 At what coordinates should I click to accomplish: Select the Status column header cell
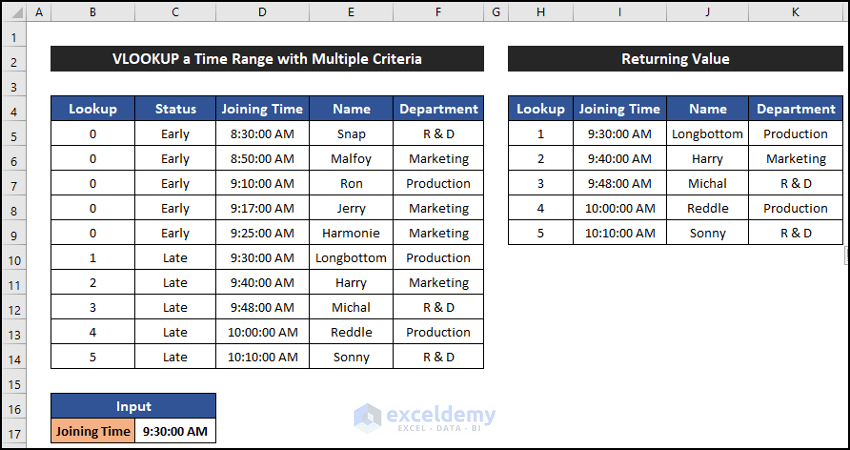point(175,109)
